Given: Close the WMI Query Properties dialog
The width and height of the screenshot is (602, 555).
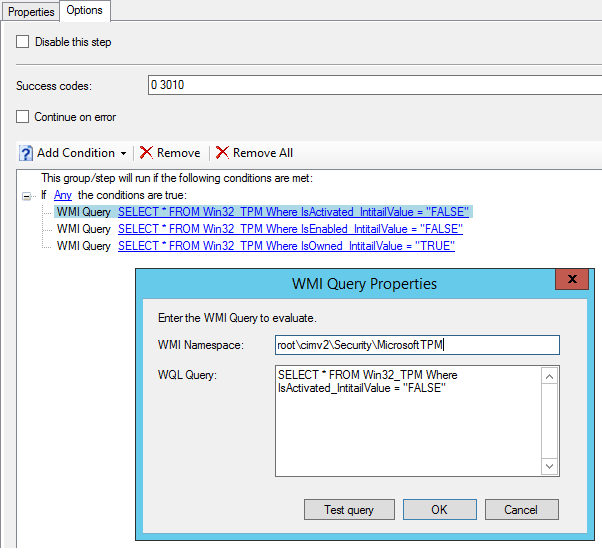Looking at the screenshot, I should [571, 281].
